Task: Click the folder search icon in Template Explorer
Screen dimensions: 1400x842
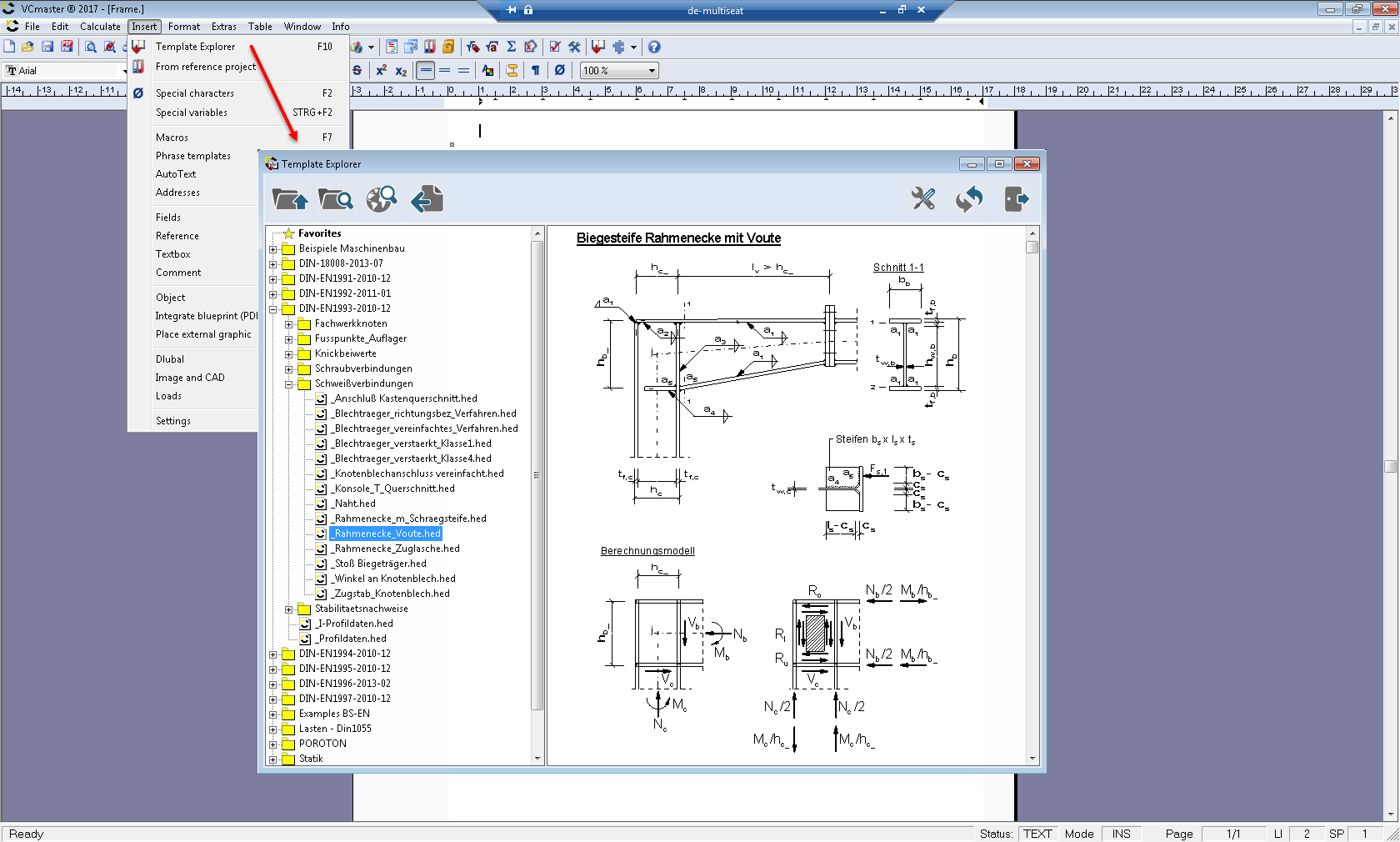Action: (x=335, y=199)
